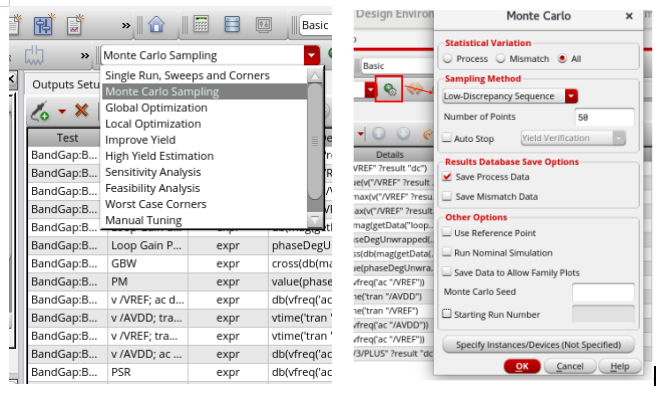Expand the second toolbar overflow chevron
Viewport: 669px width, 400px height.
click(x=85, y=56)
